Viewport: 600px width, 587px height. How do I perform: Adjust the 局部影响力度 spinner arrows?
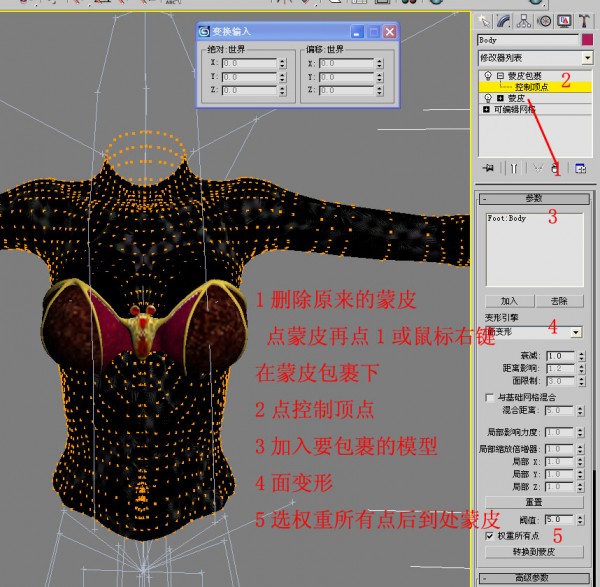[x=580, y=432]
